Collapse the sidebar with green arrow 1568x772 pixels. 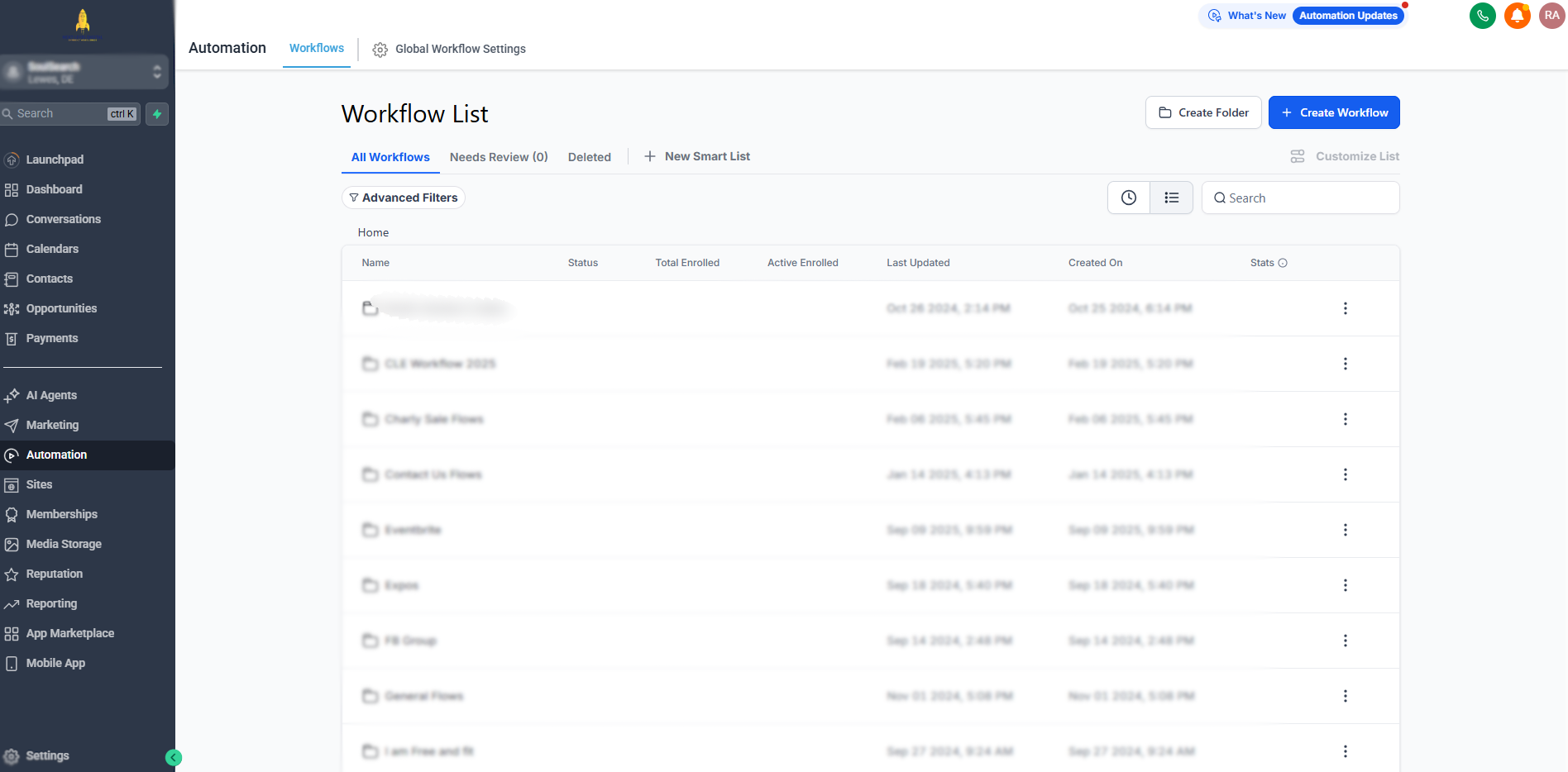pyautogui.click(x=173, y=757)
